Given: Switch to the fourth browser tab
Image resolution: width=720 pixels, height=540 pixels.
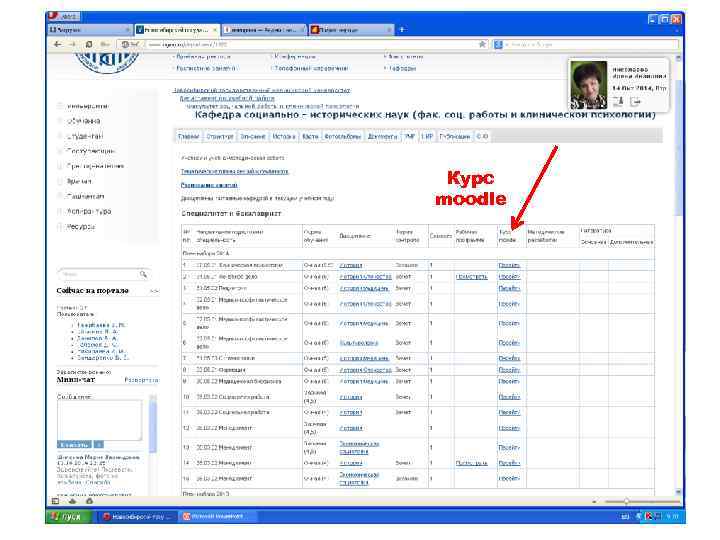Looking at the screenshot, I should (351, 30).
